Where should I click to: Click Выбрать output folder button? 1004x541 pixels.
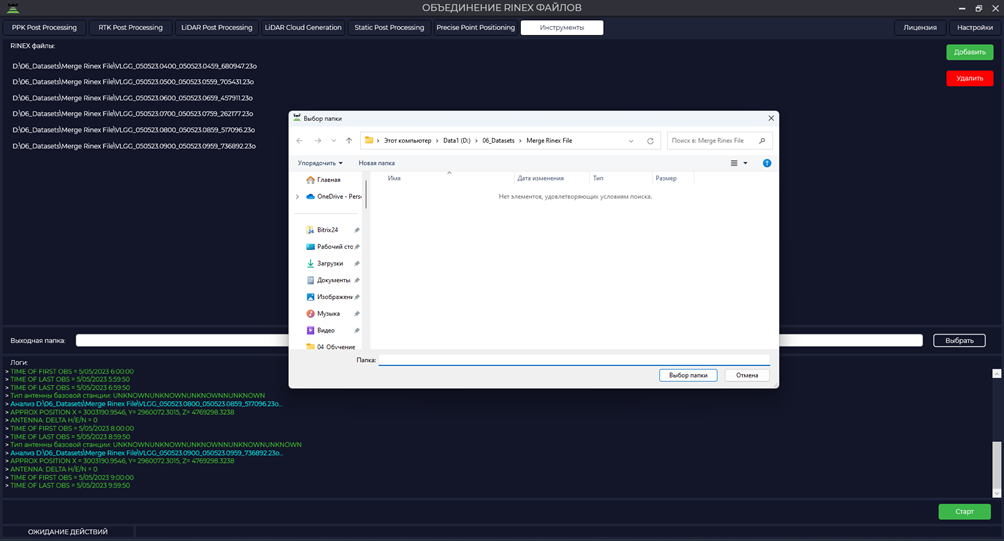959,341
